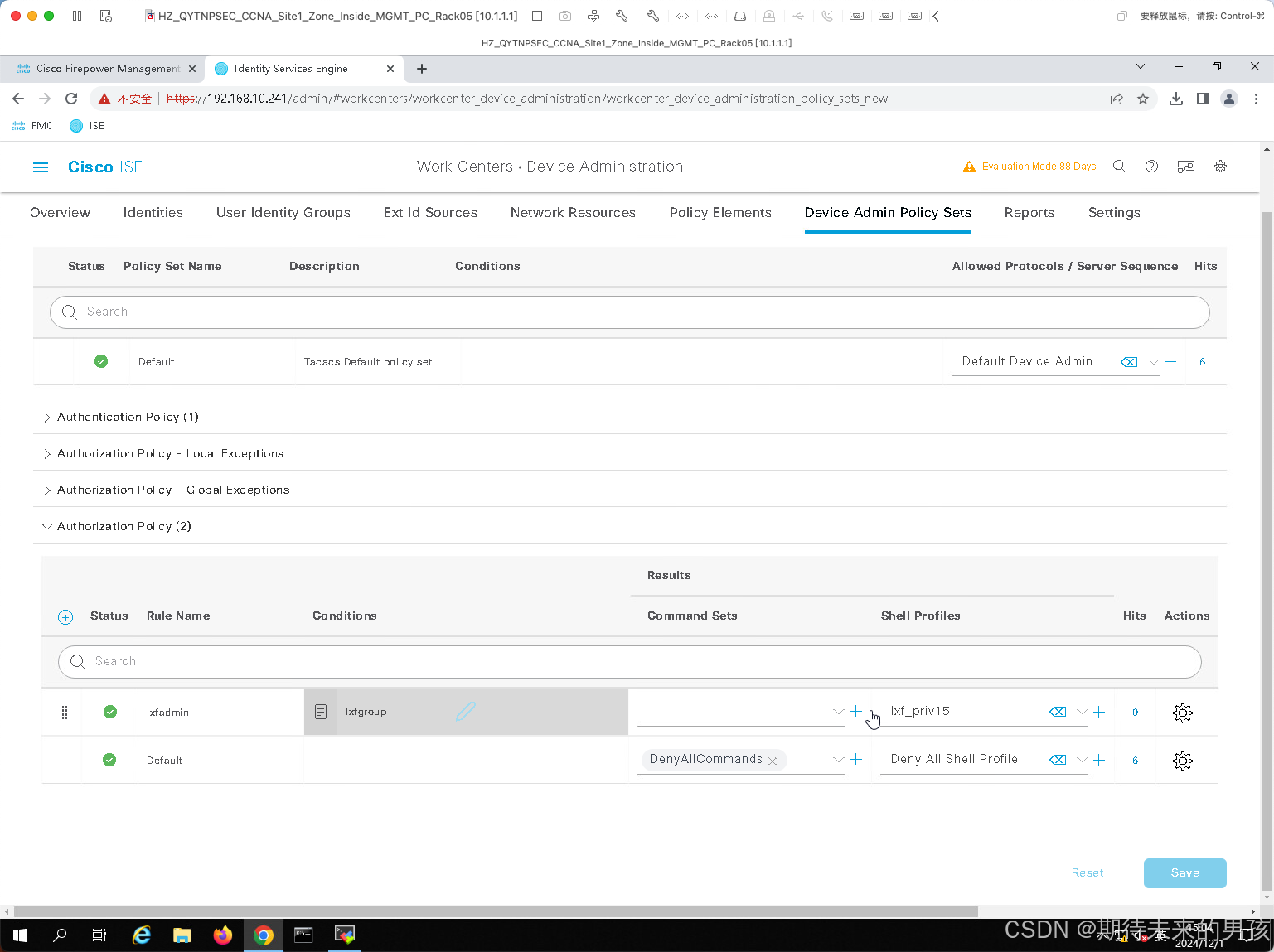Add a new authorization rule with circled plus

point(65,617)
